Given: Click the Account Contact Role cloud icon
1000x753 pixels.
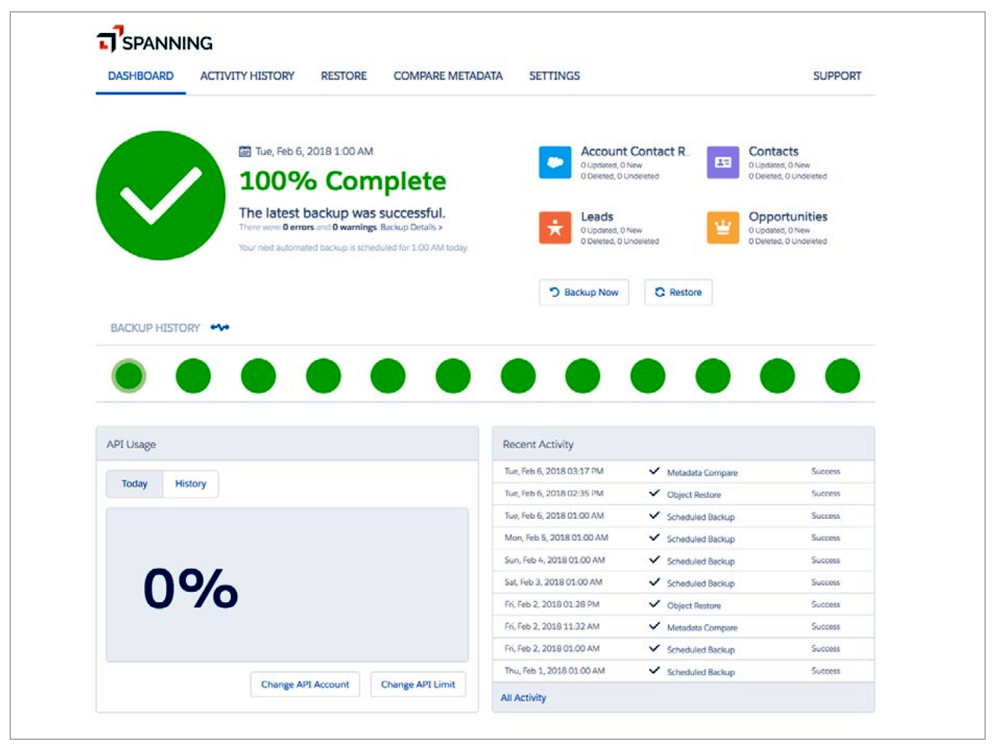Looking at the screenshot, I should (555, 162).
